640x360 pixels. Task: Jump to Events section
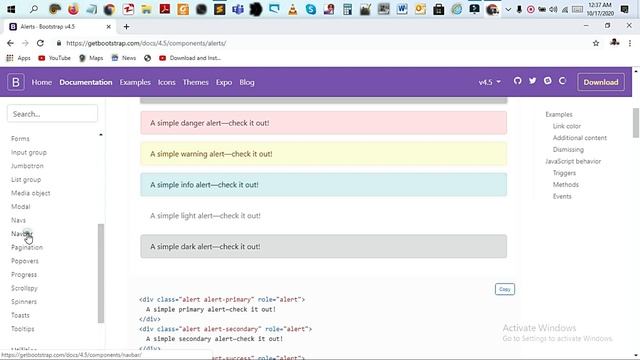click(x=562, y=196)
